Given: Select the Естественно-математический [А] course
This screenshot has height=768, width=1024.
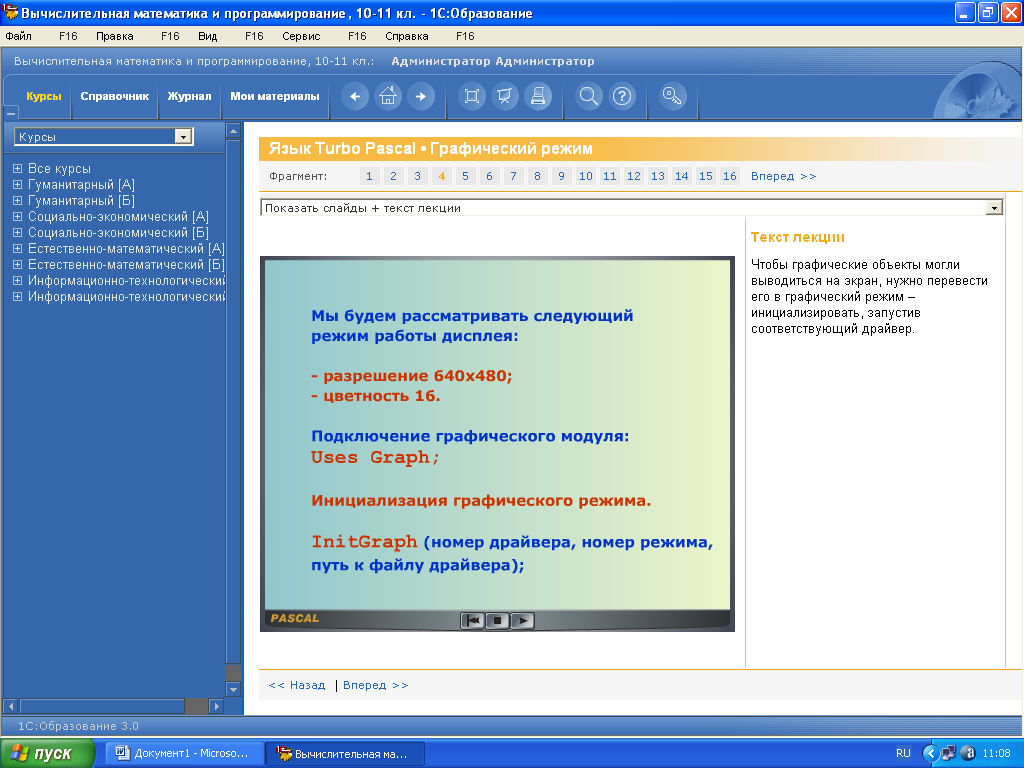Looking at the screenshot, I should click(x=126, y=249).
